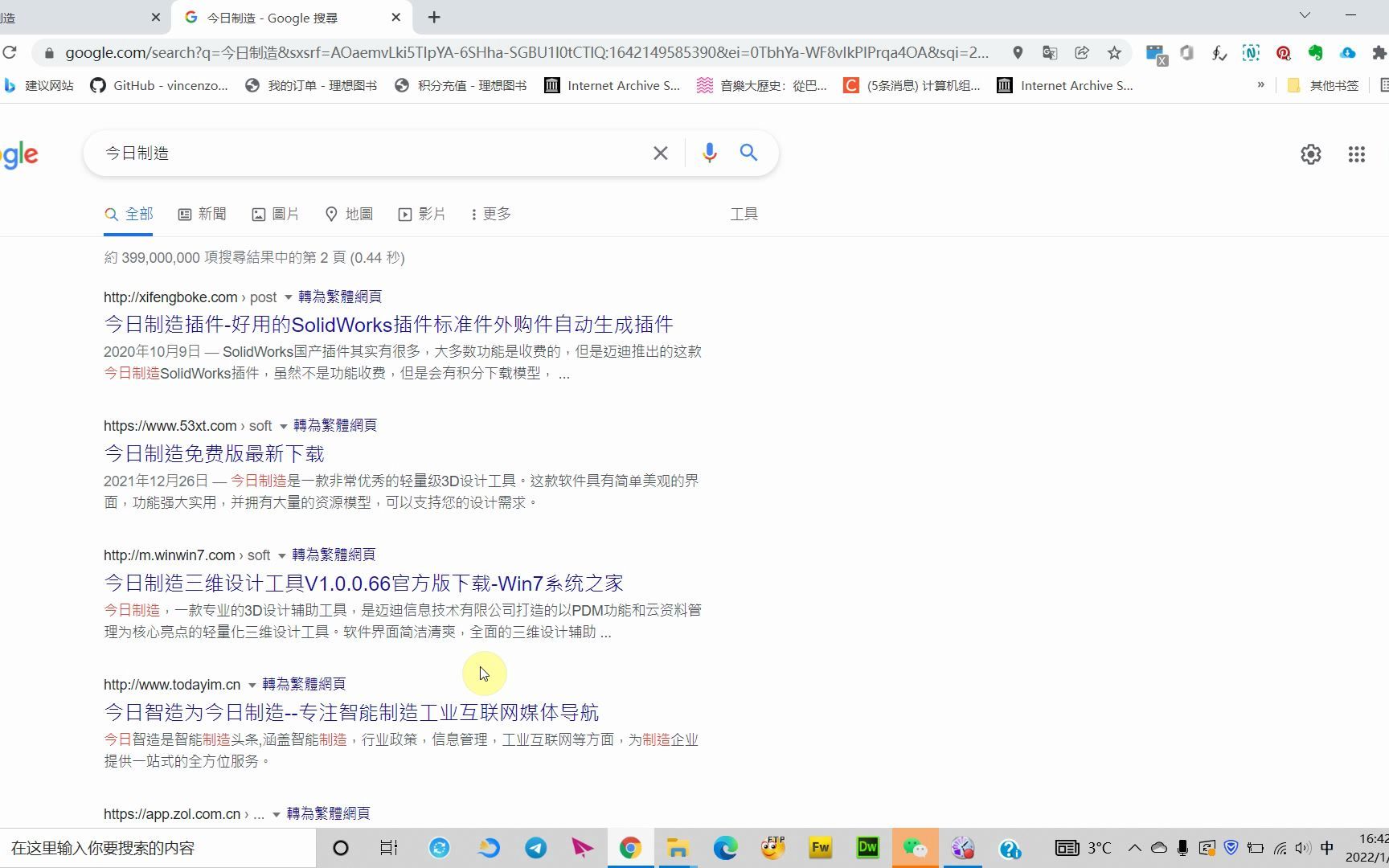Switch to the 影片 tab
Image resolution: width=1389 pixels, height=868 pixels.
[x=422, y=214]
